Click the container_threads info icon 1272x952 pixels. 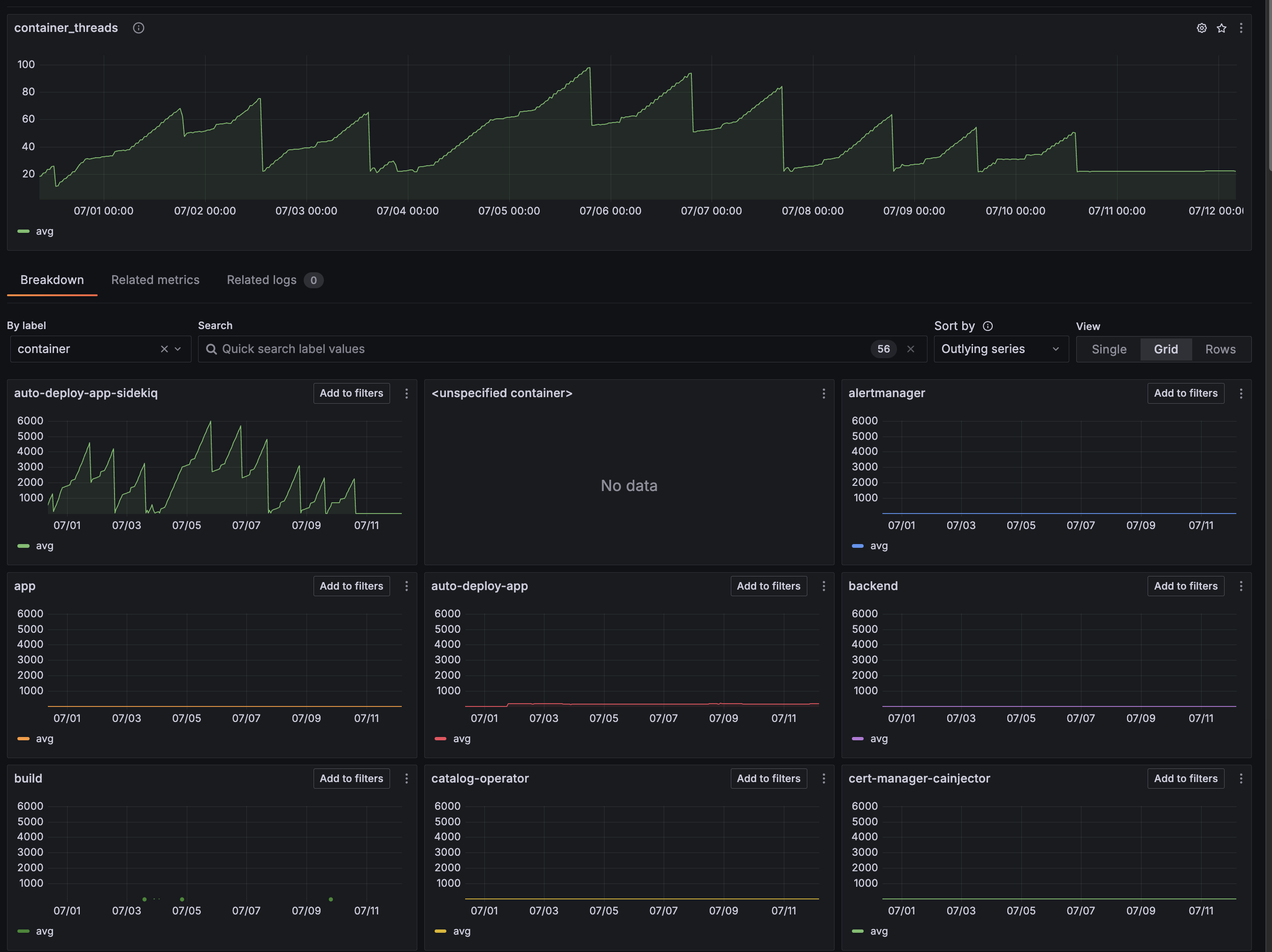point(138,28)
